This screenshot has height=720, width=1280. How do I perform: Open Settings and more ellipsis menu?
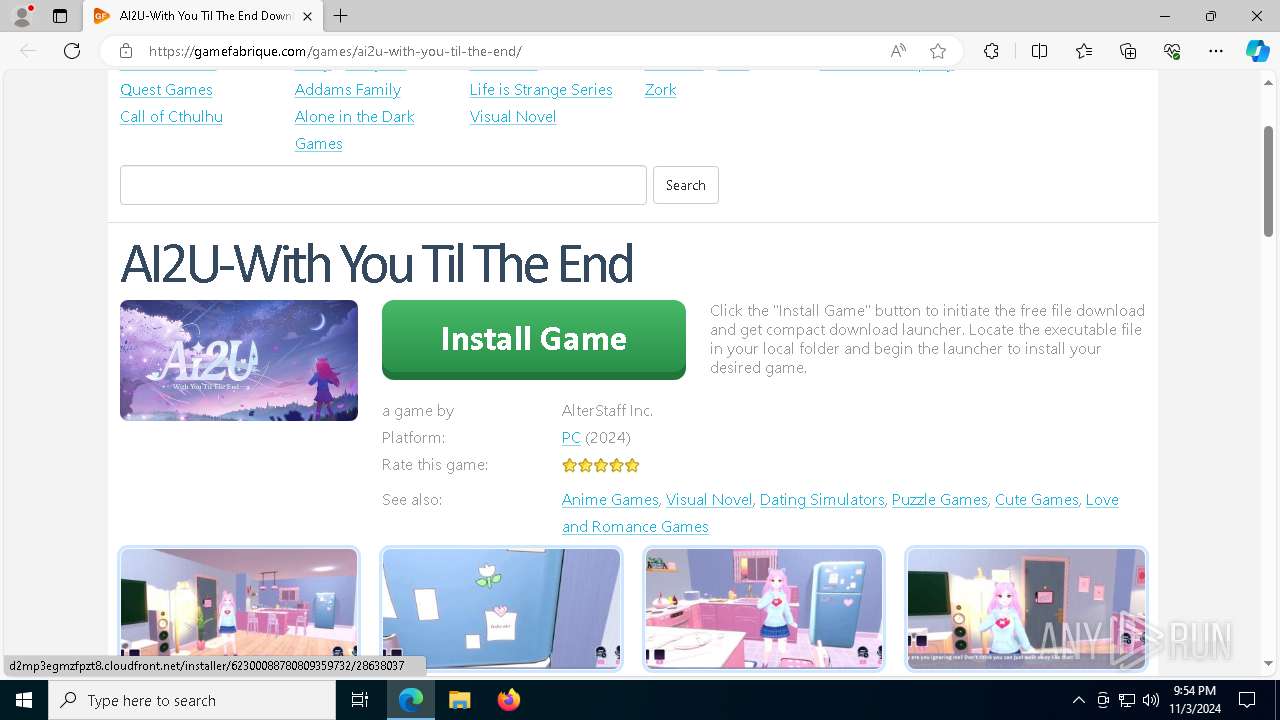[1216, 51]
